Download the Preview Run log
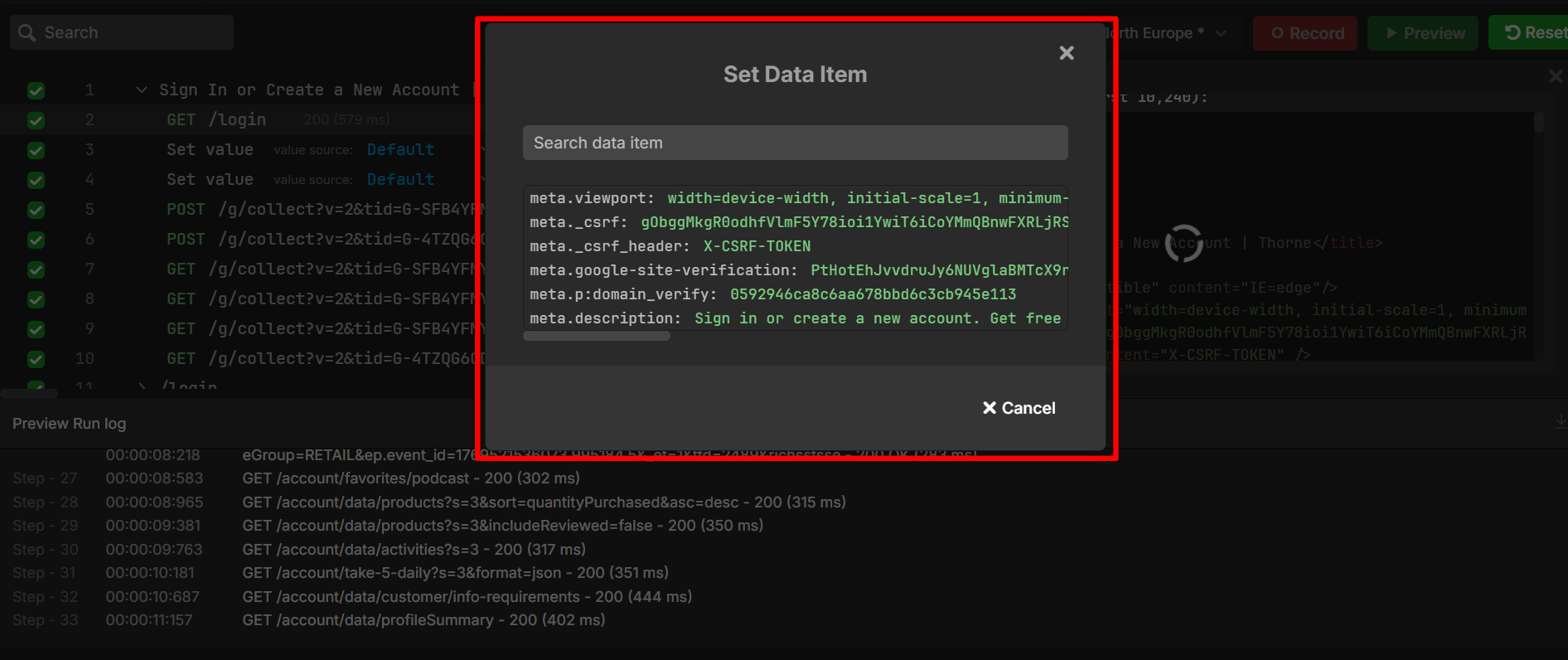 [x=1560, y=423]
